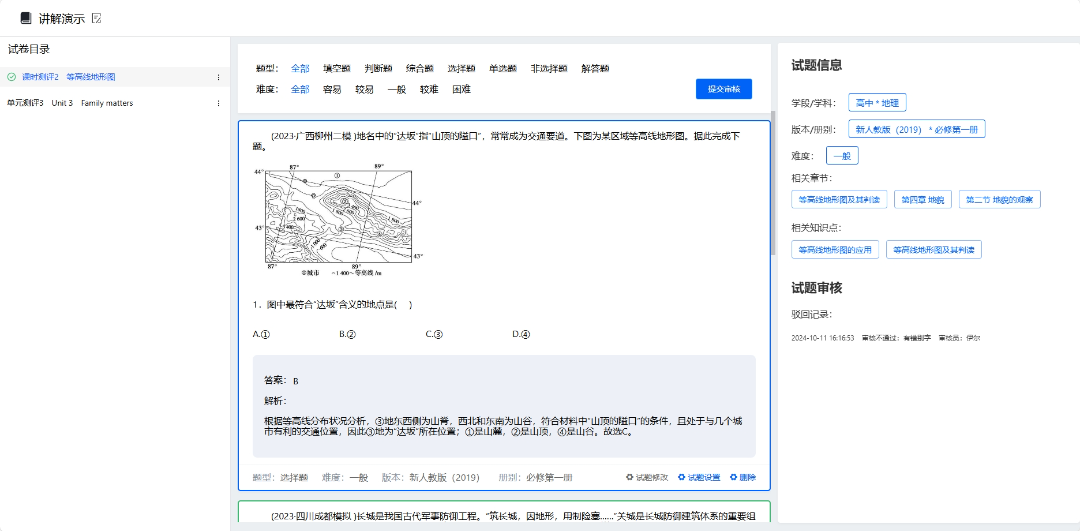
Task: Filter difficulty by 一般 in the filter row
Action: (x=397, y=90)
